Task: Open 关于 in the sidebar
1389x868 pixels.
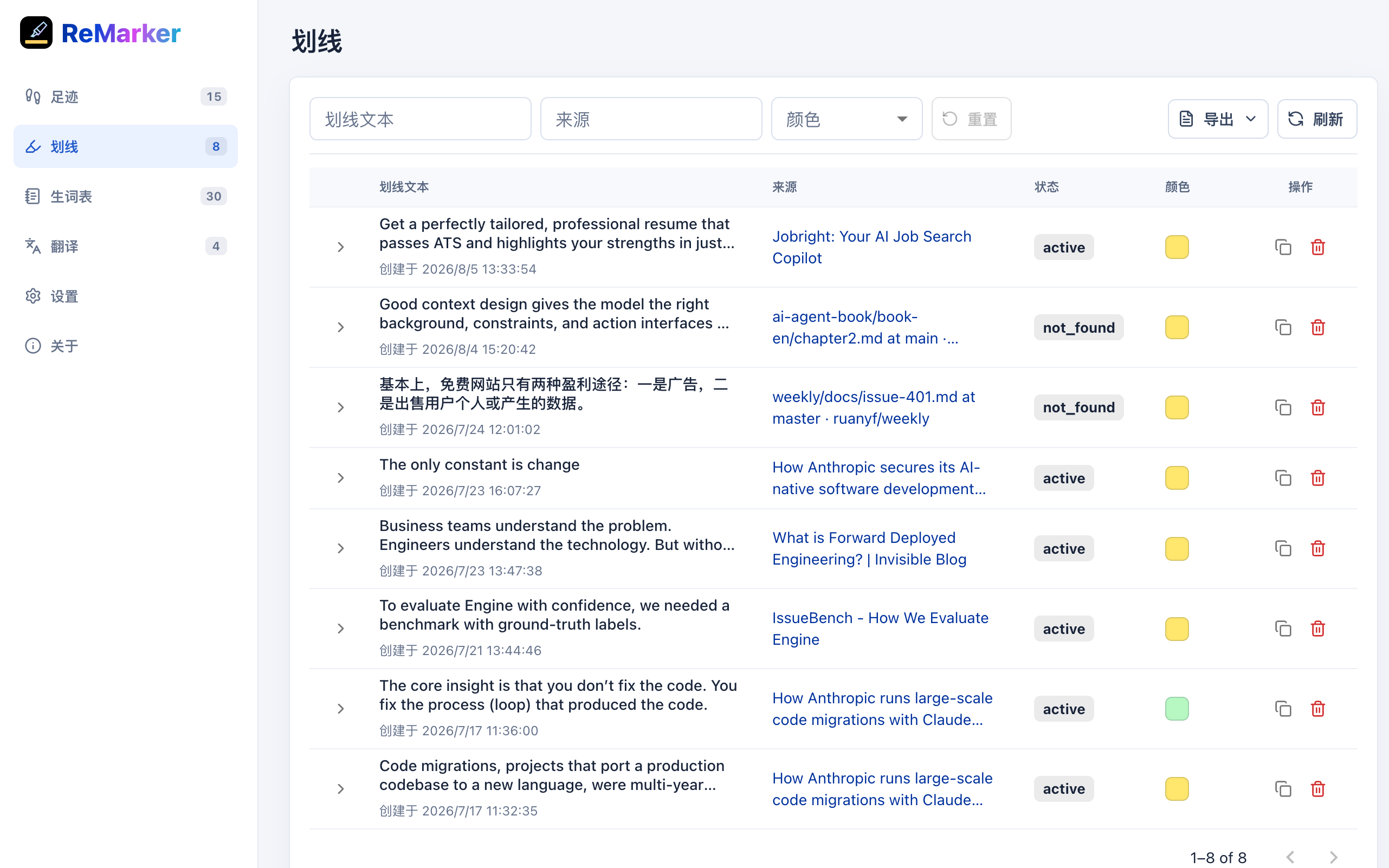Action: (126, 346)
